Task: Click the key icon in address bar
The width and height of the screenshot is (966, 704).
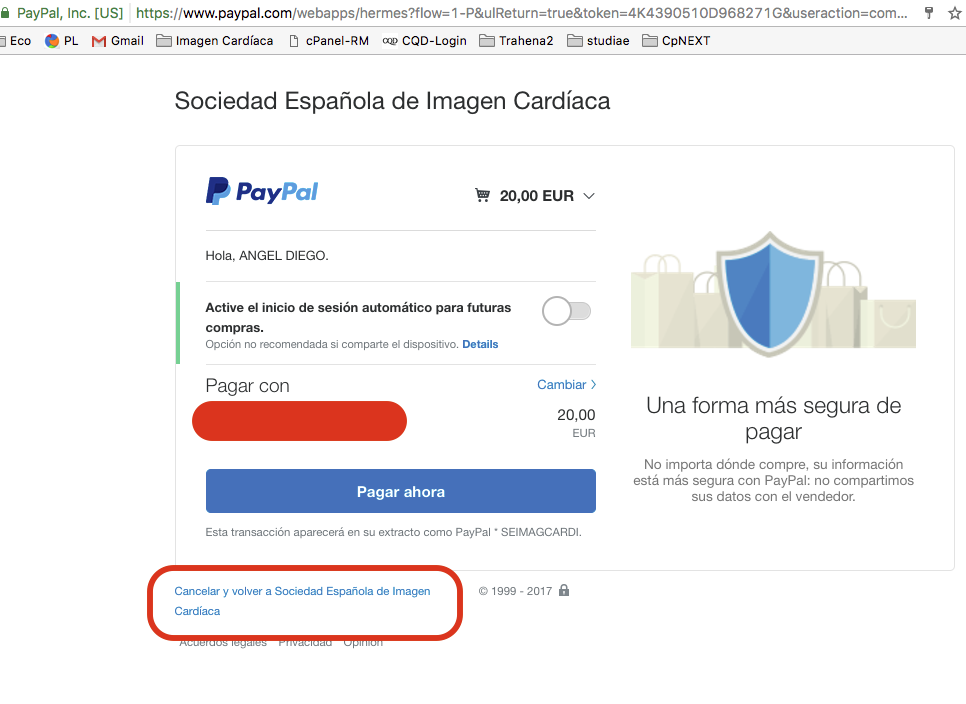Action: [x=929, y=13]
